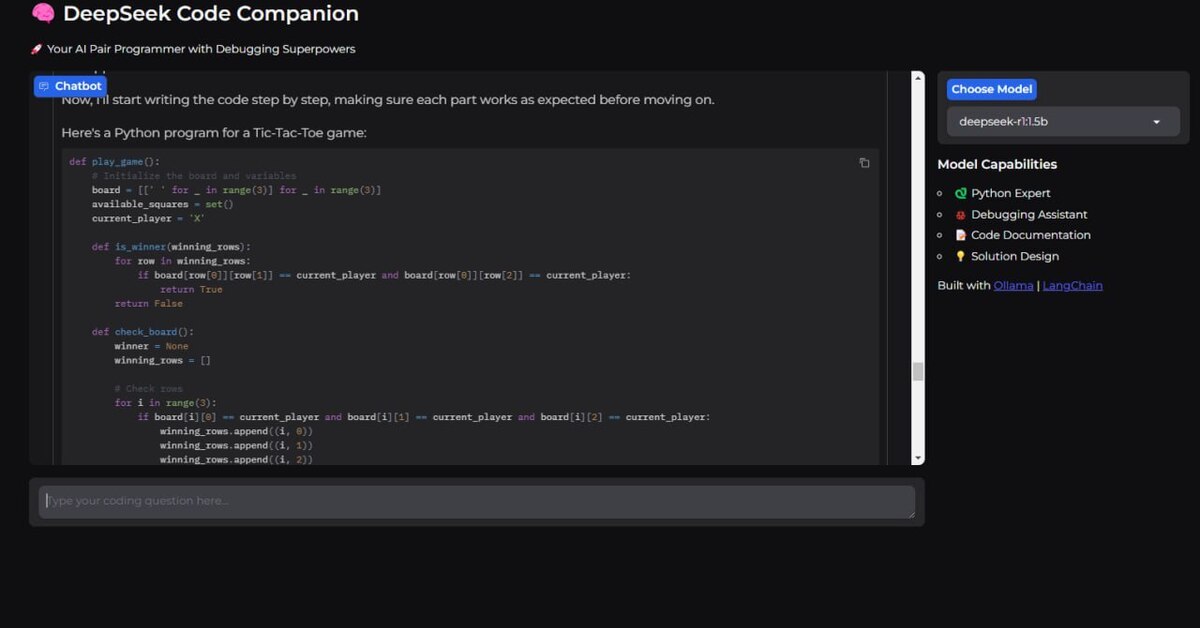Copy the Tic-Tac-Toe code block
The image size is (1200, 628).
click(x=864, y=163)
